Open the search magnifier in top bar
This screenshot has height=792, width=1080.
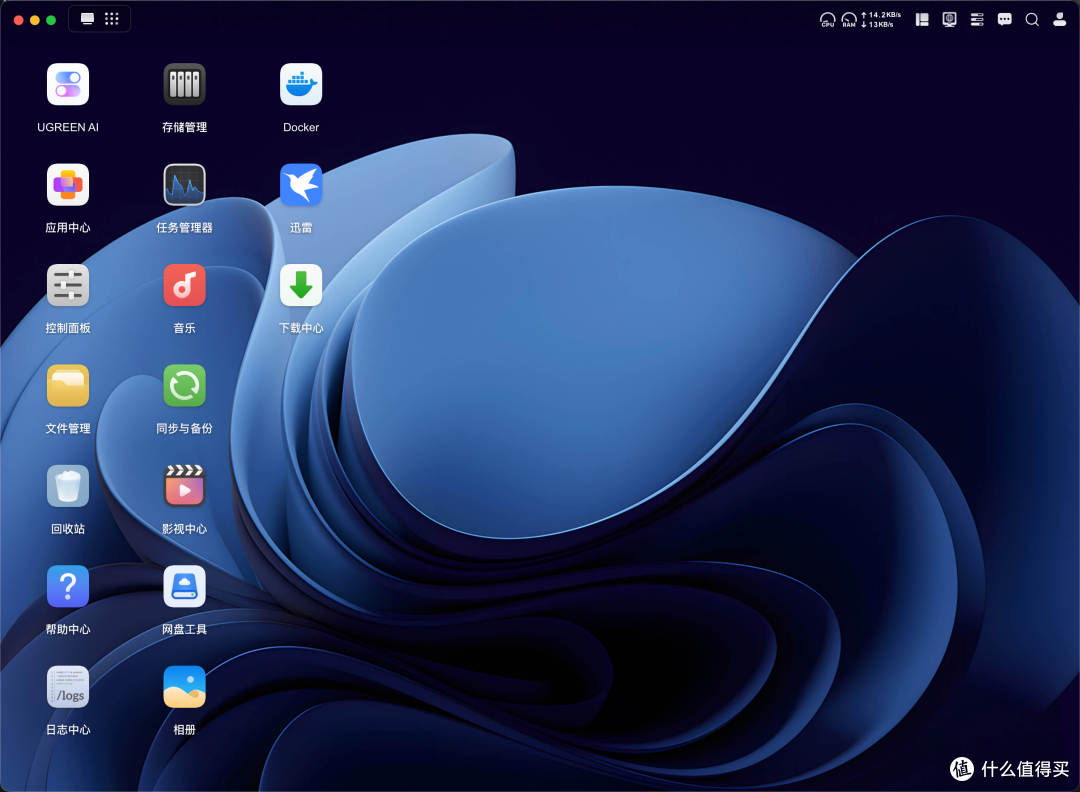pyautogui.click(x=1032, y=19)
